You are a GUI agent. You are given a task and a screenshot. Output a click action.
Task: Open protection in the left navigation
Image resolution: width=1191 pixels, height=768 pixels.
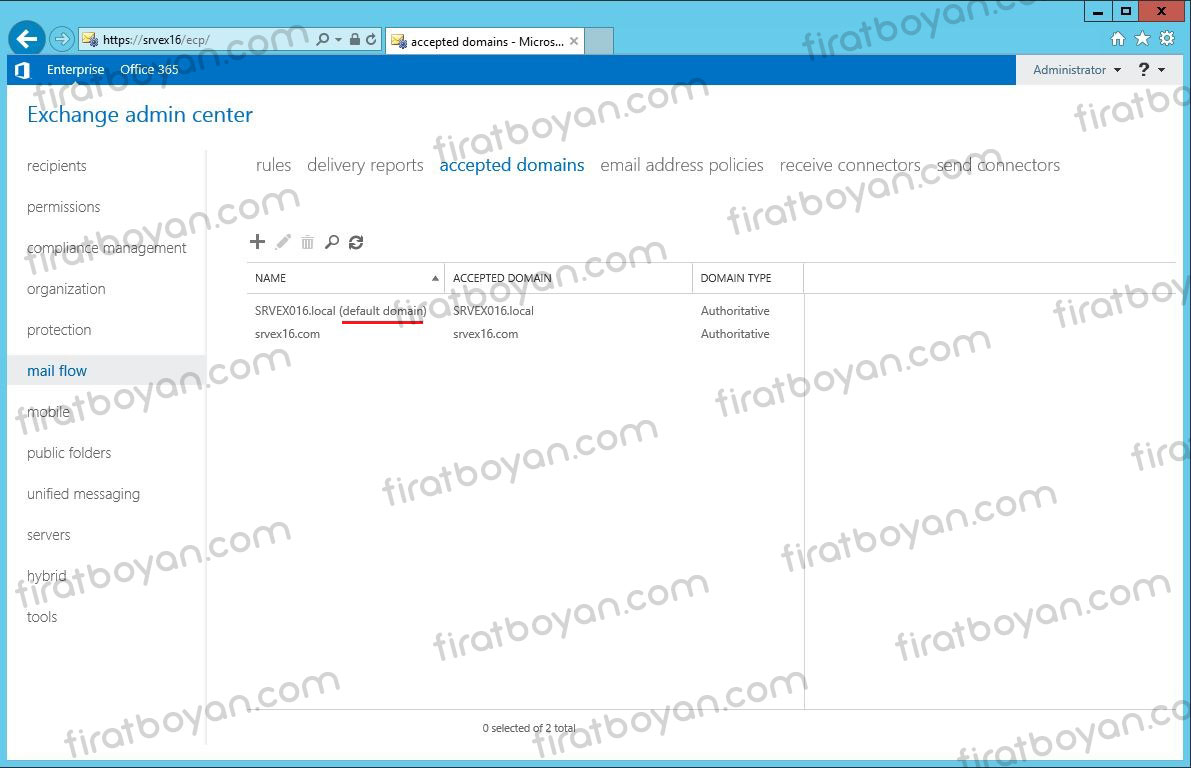pos(58,330)
